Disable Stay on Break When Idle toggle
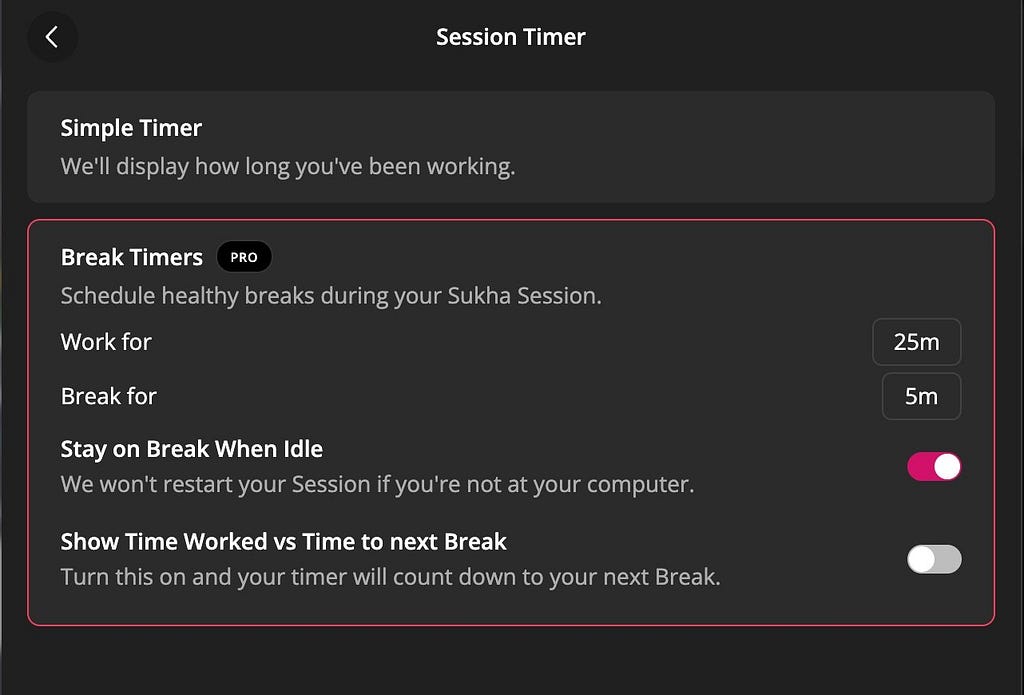This screenshot has height=695, width=1024. click(x=934, y=466)
